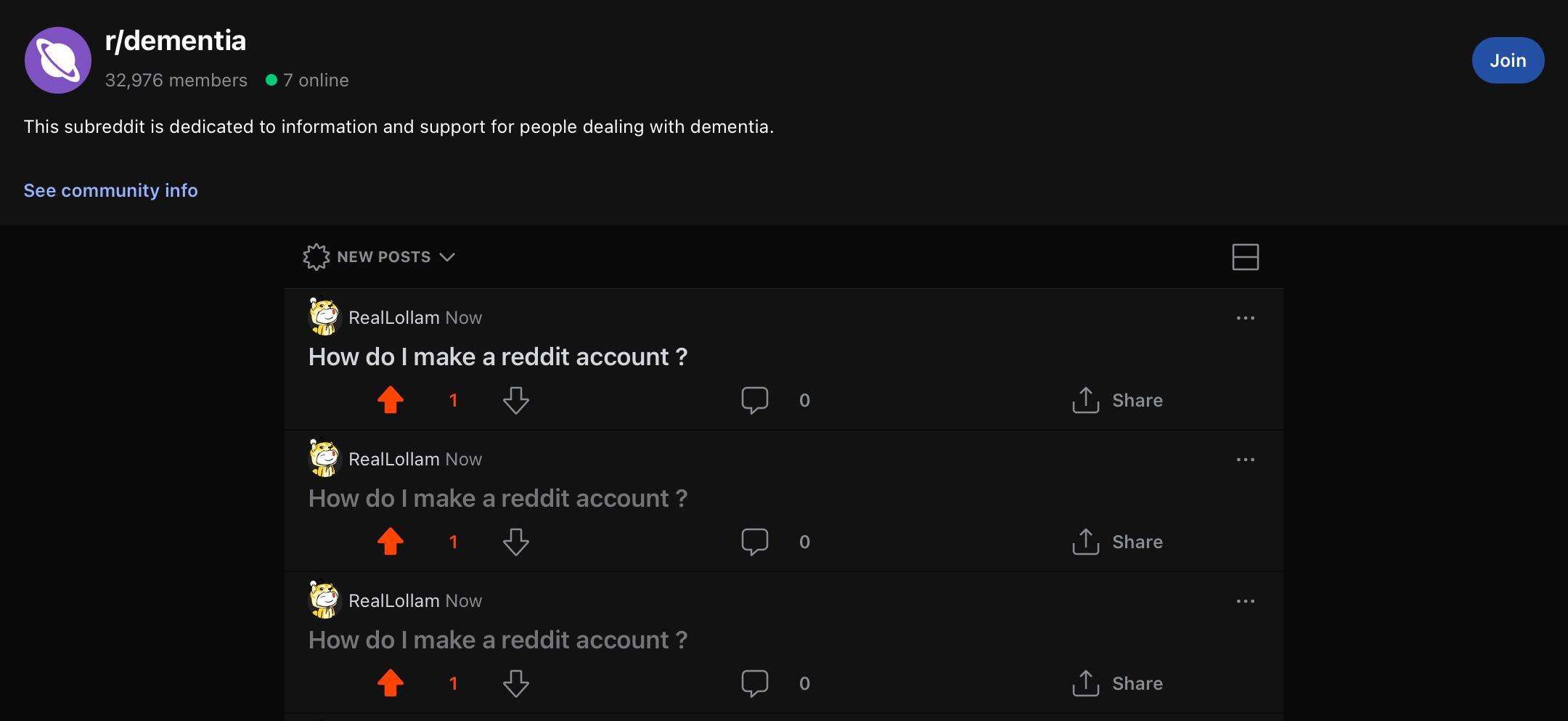Expand the options menu on the second post
The height and width of the screenshot is (721, 1568).
tap(1246, 459)
